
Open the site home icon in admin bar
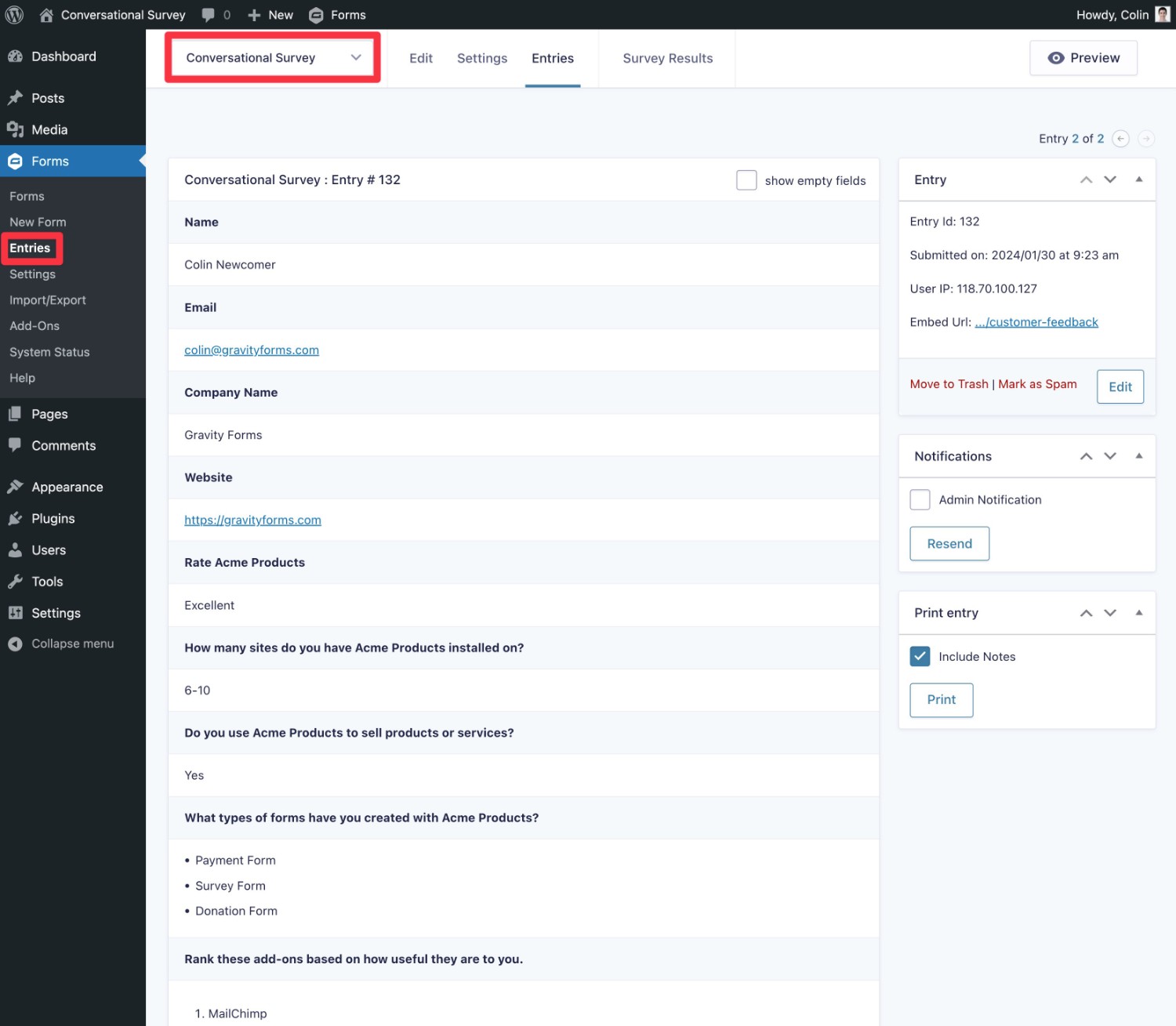(46, 15)
